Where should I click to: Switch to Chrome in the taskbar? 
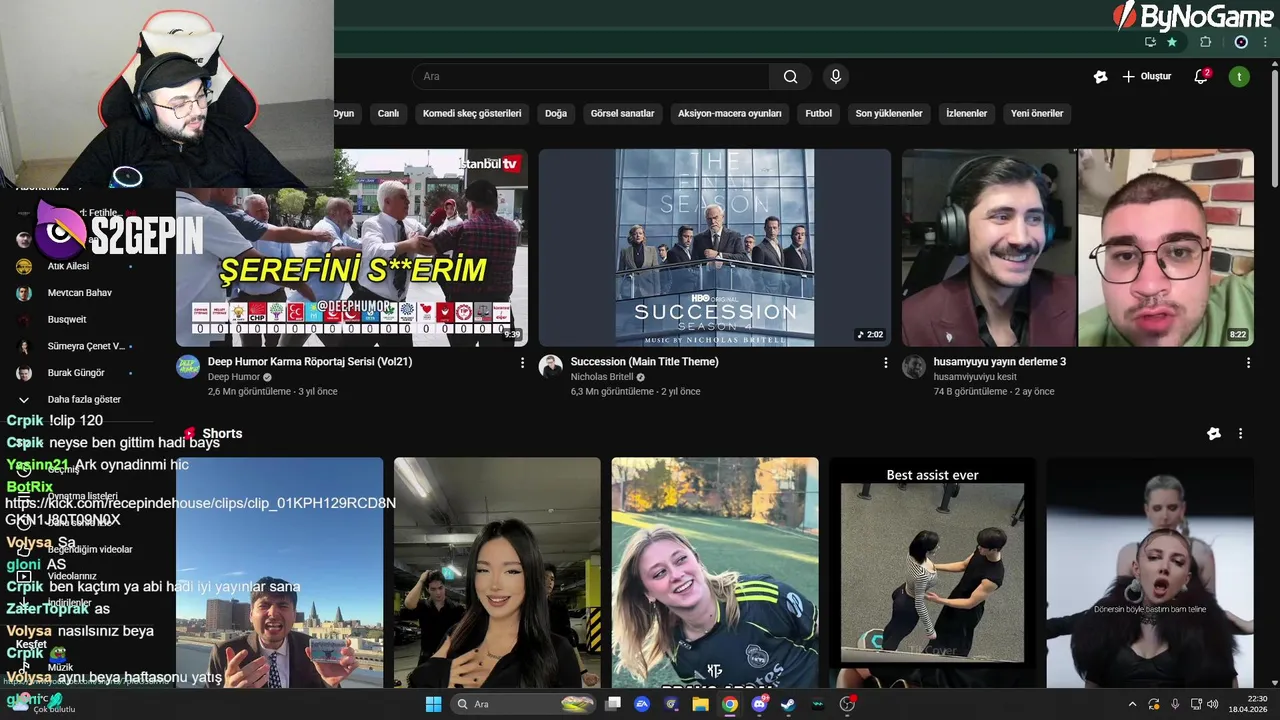(x=730, y=704)
